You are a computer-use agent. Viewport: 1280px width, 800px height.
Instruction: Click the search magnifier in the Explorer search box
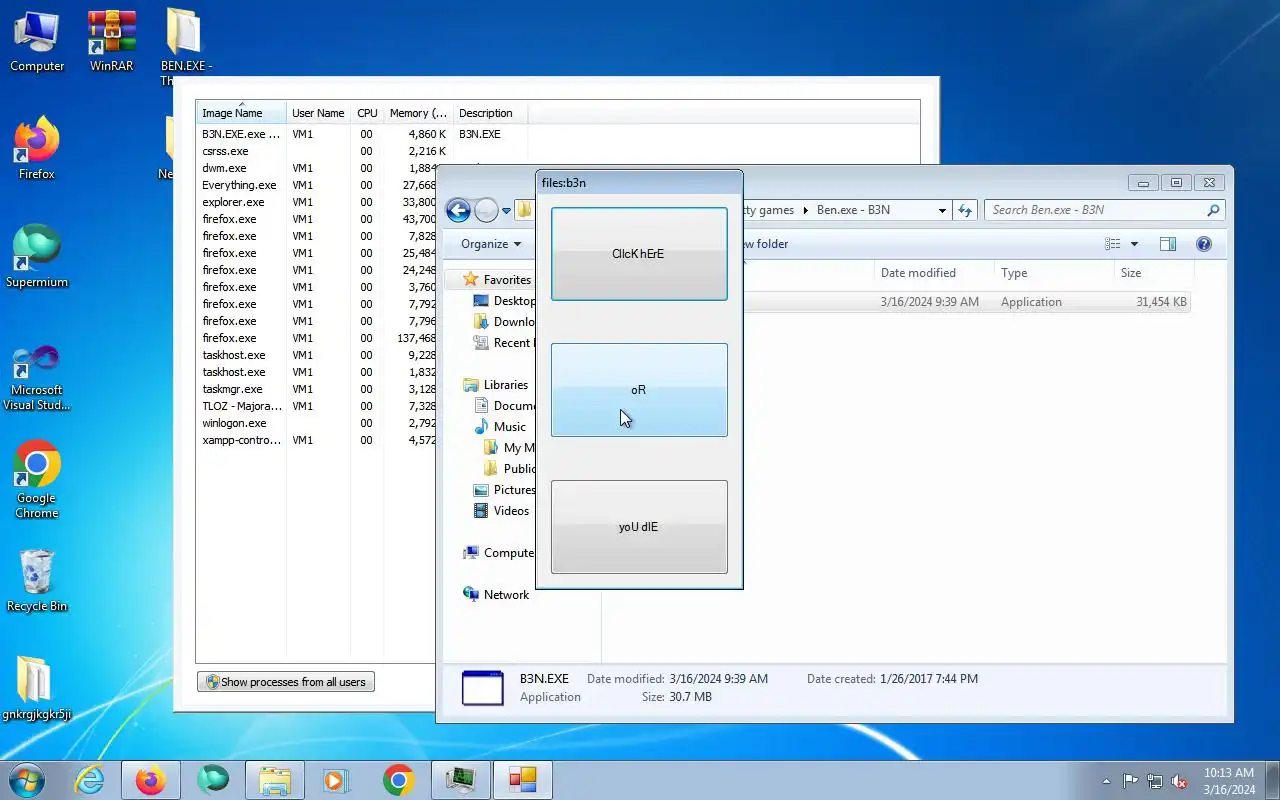pos(1213,210)
